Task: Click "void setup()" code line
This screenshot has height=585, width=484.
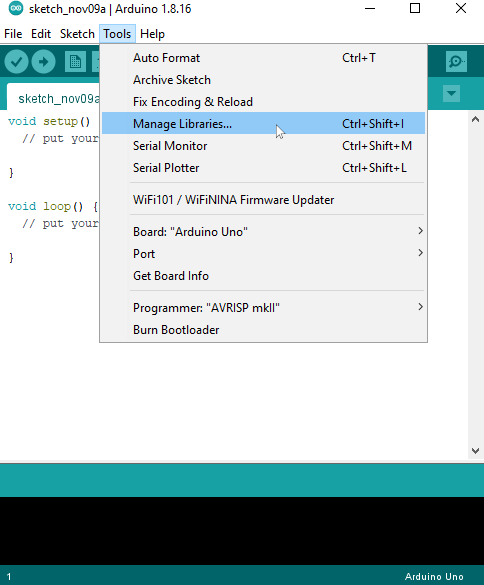Action: pos(49,122)
